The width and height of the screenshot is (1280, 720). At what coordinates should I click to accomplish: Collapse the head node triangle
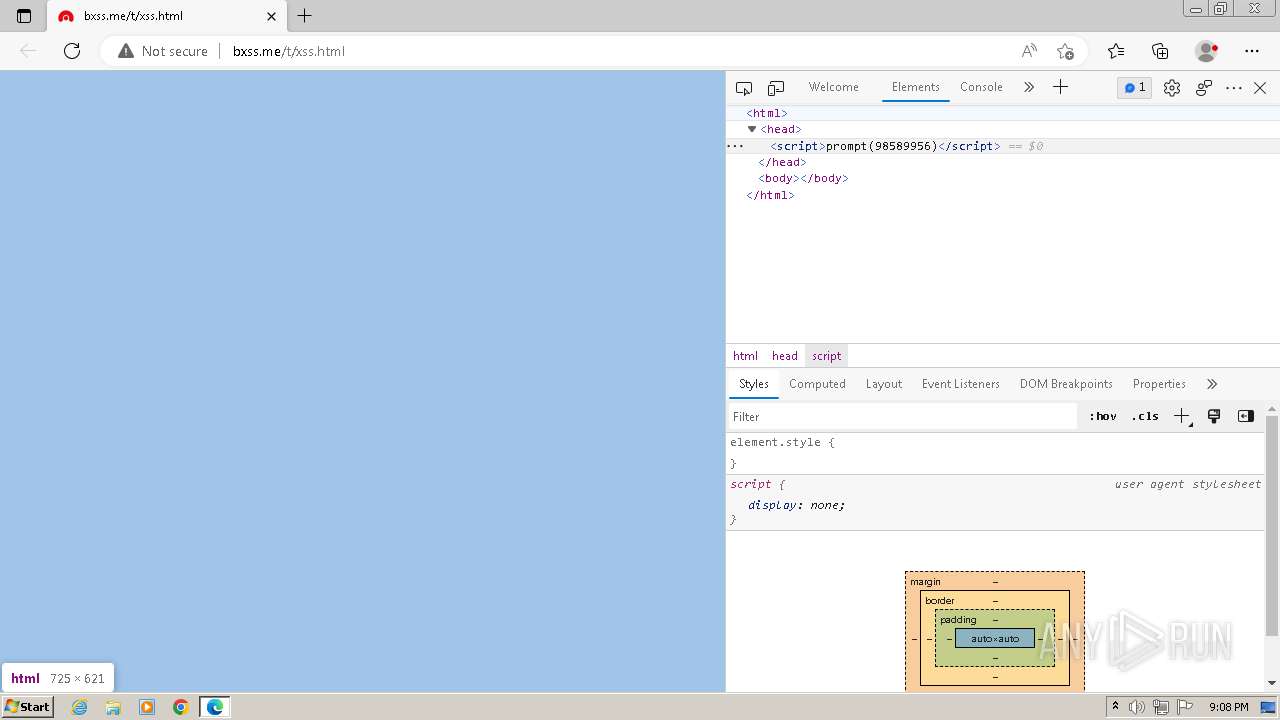click(752, 129)
